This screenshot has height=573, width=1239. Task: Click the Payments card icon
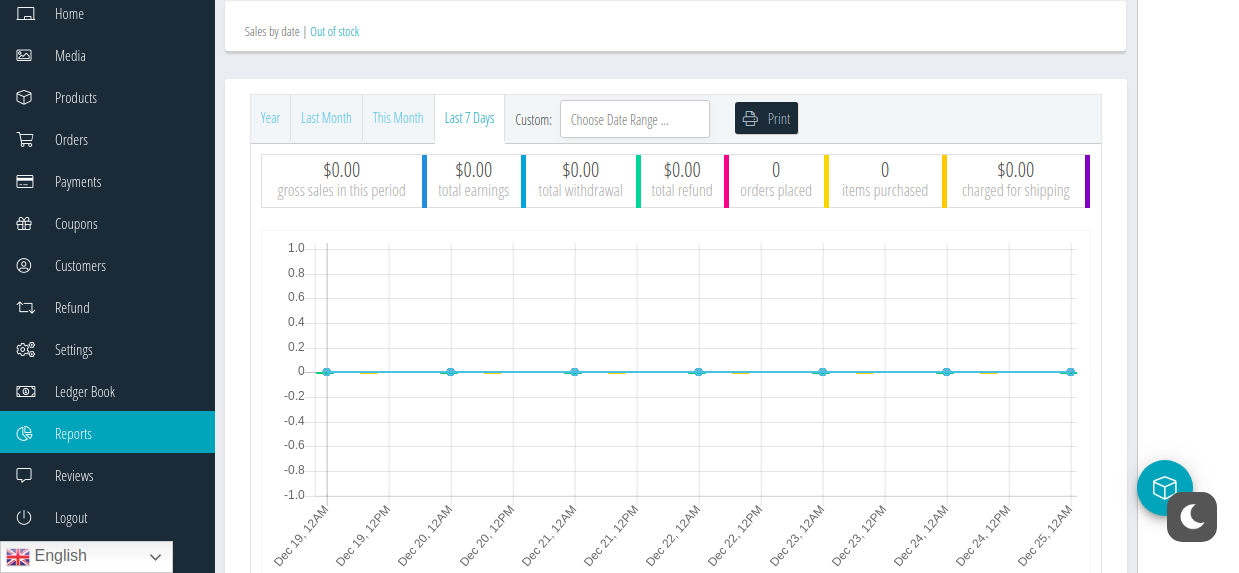25,182
